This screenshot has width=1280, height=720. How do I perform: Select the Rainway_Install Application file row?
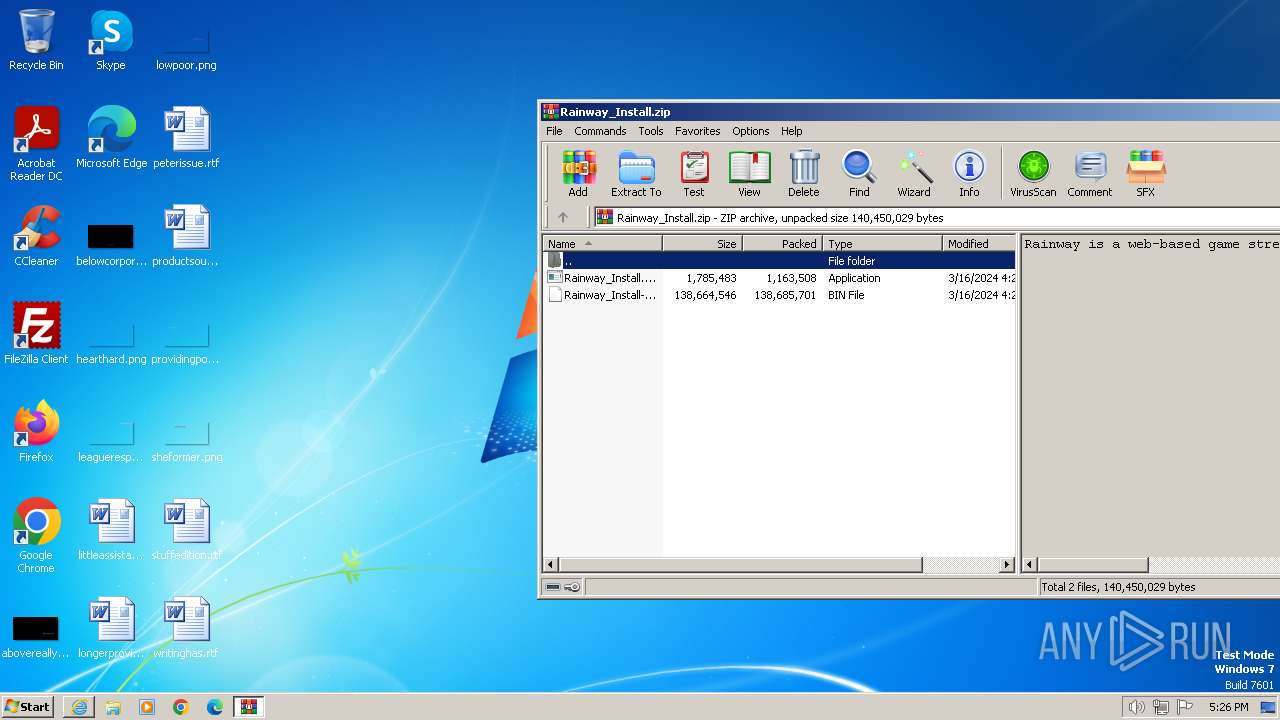779,278
